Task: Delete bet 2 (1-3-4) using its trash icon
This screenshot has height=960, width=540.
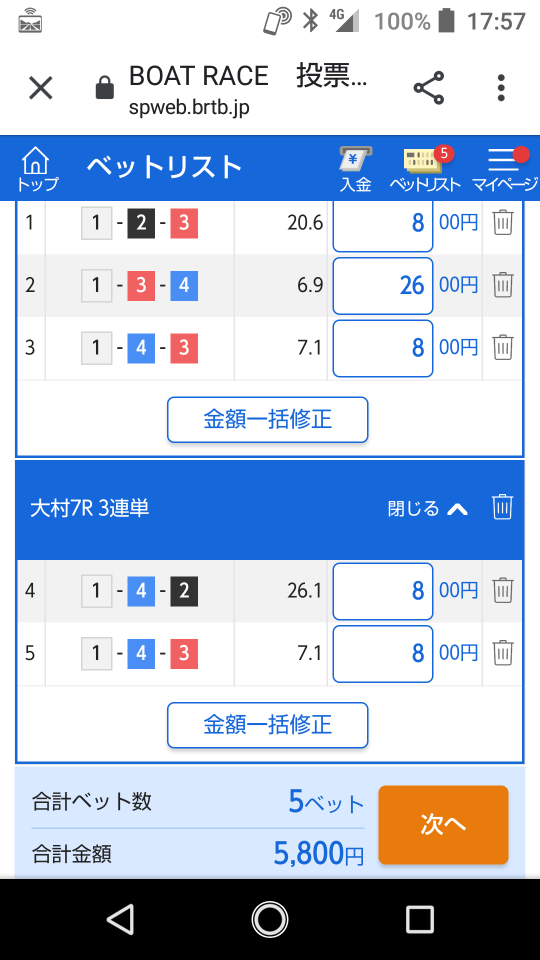Action: pyautogui.click(x=503, y=285)
